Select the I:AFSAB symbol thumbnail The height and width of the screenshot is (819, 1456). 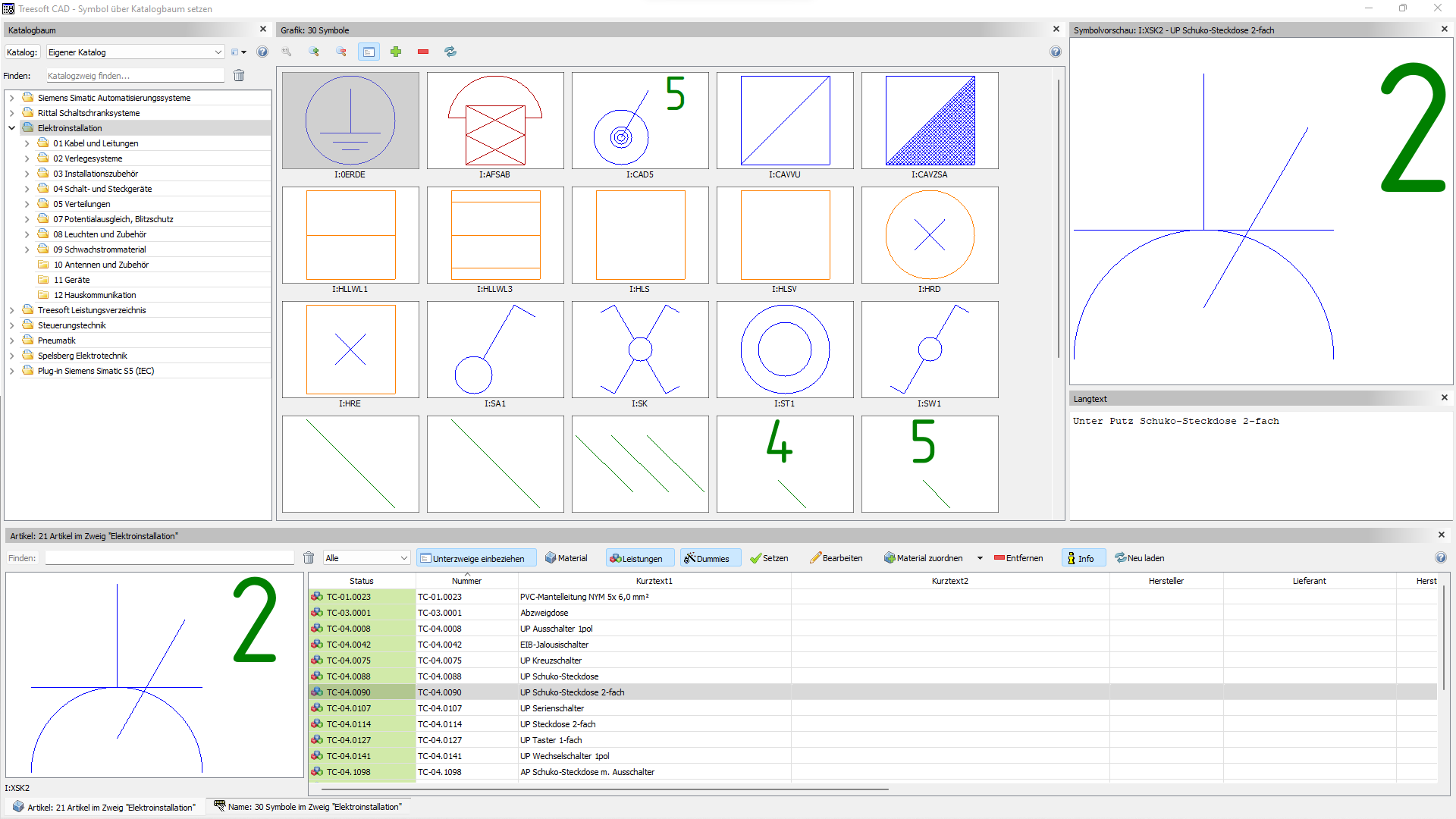(x=495, y=121)
